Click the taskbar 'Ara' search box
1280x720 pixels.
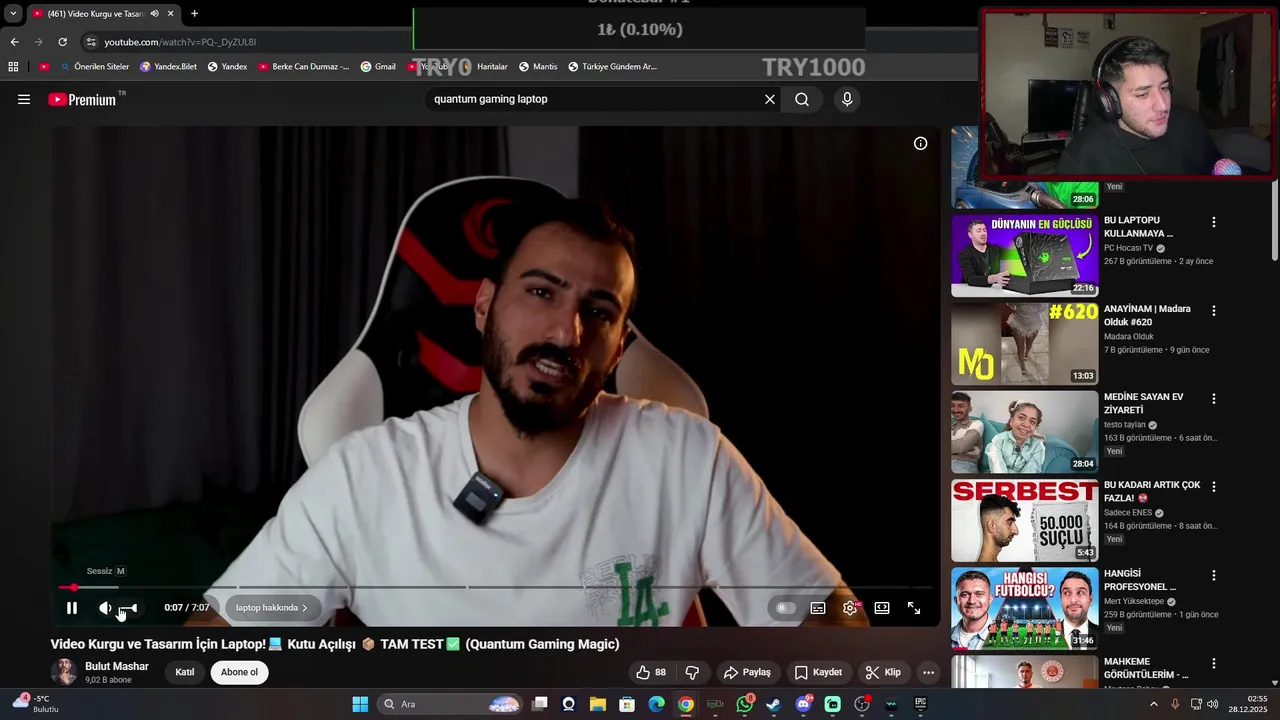pyautogui.click(x=450, y=704)
